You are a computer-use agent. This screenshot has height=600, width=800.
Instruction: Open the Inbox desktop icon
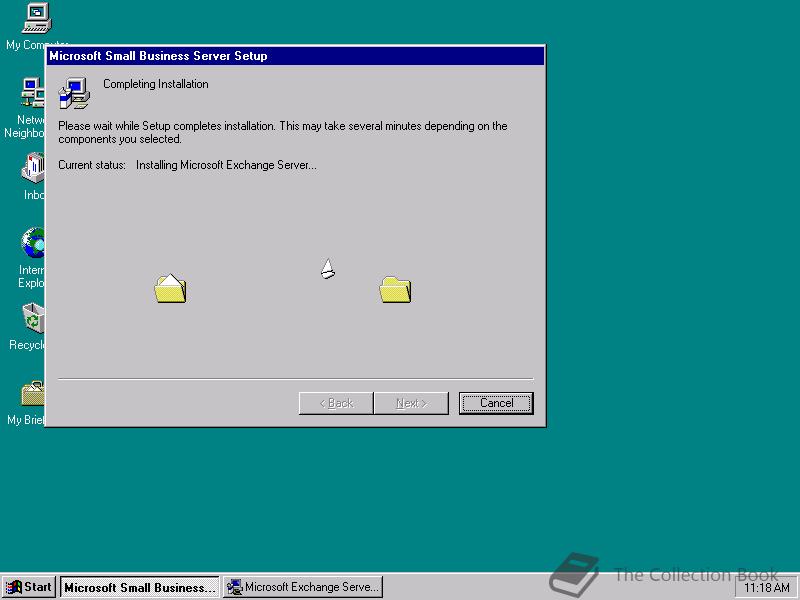(x=33, y=168)
